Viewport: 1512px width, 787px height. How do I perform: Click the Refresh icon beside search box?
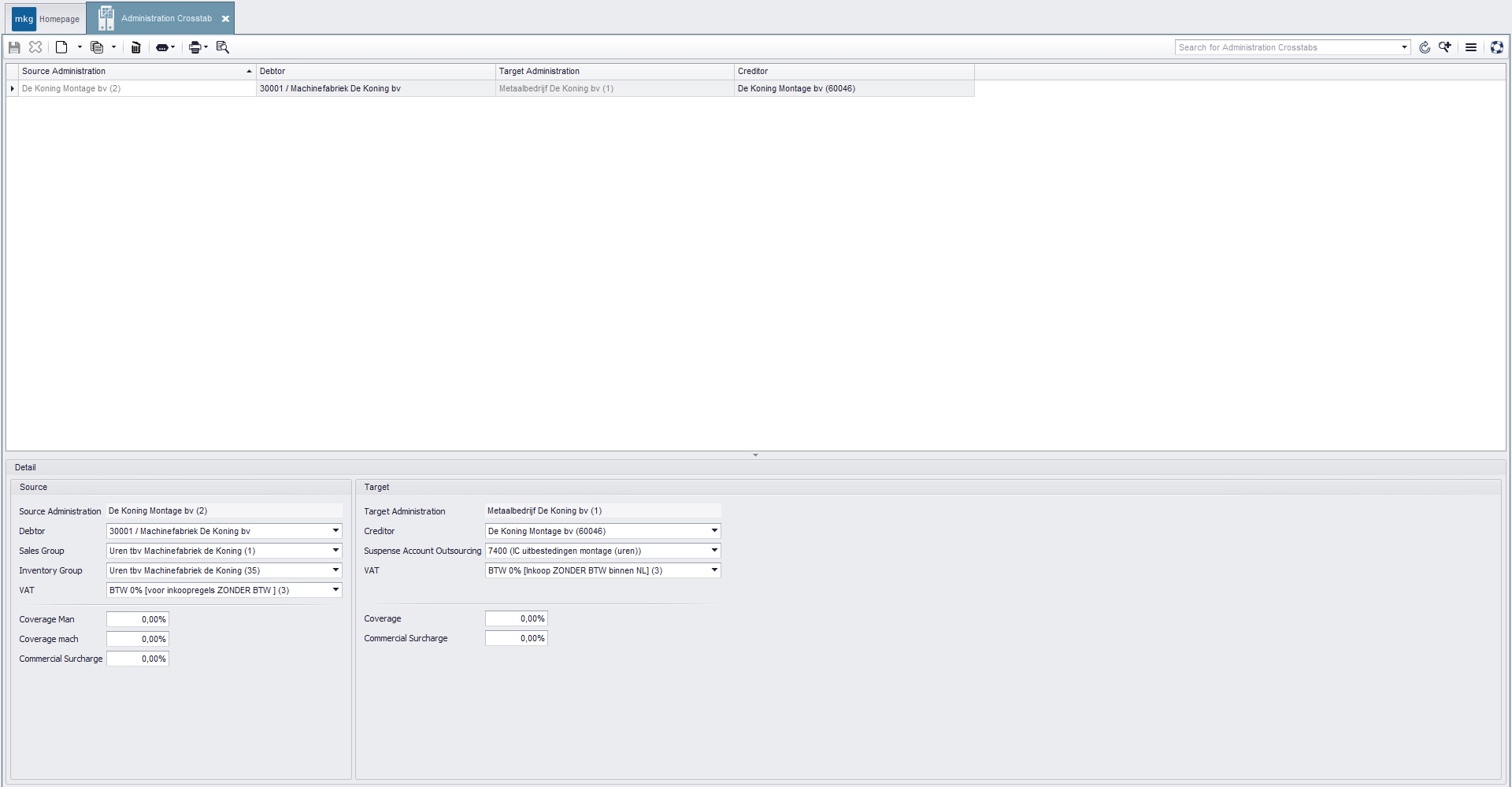(x=1425, y=47)
